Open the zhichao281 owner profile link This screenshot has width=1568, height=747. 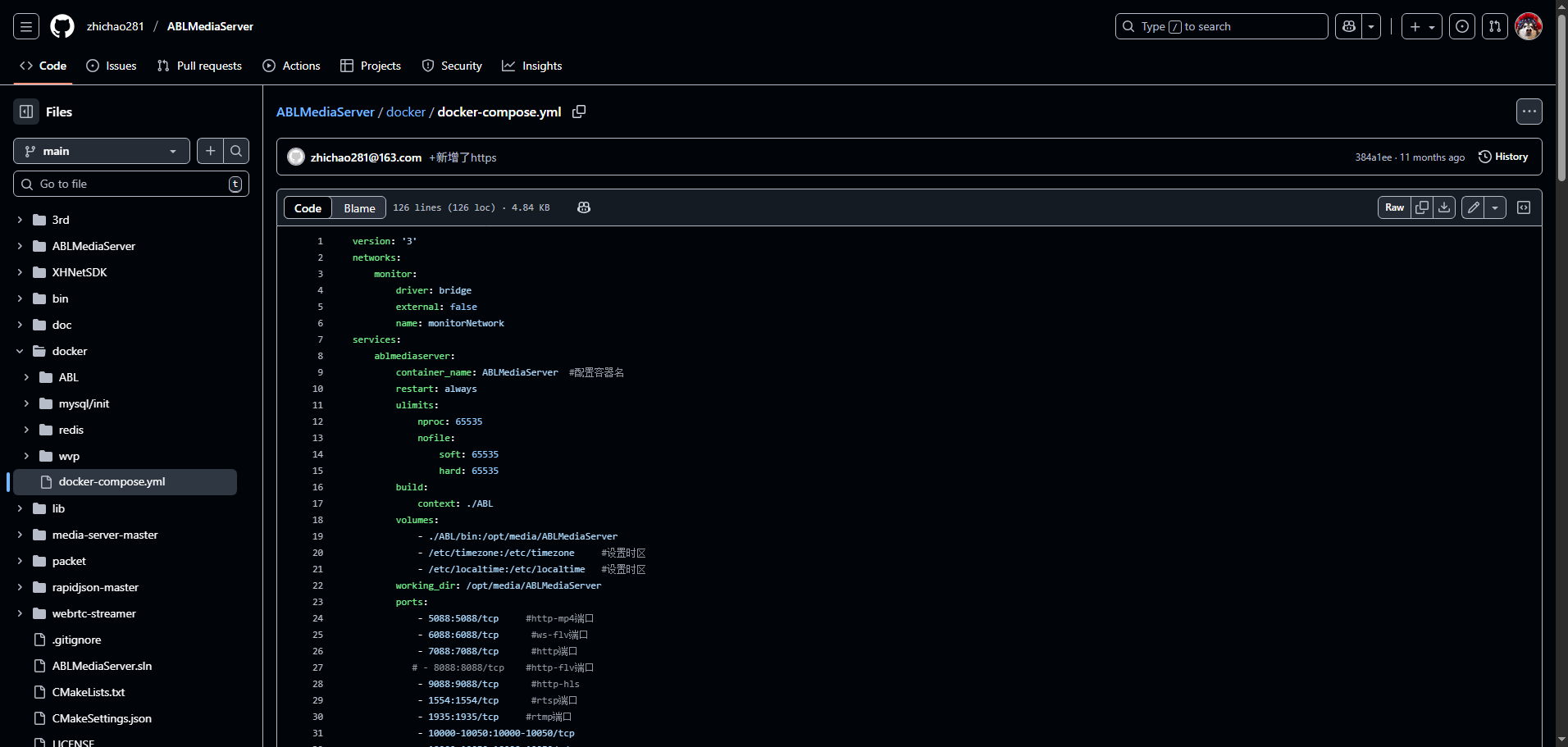(116, 26)
